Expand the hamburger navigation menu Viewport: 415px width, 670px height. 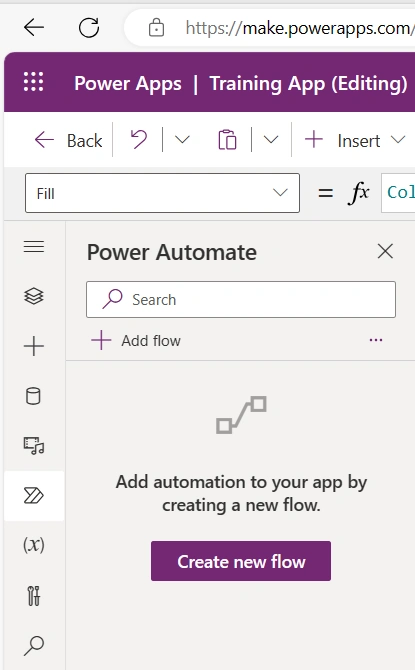[x=34, y=247]
